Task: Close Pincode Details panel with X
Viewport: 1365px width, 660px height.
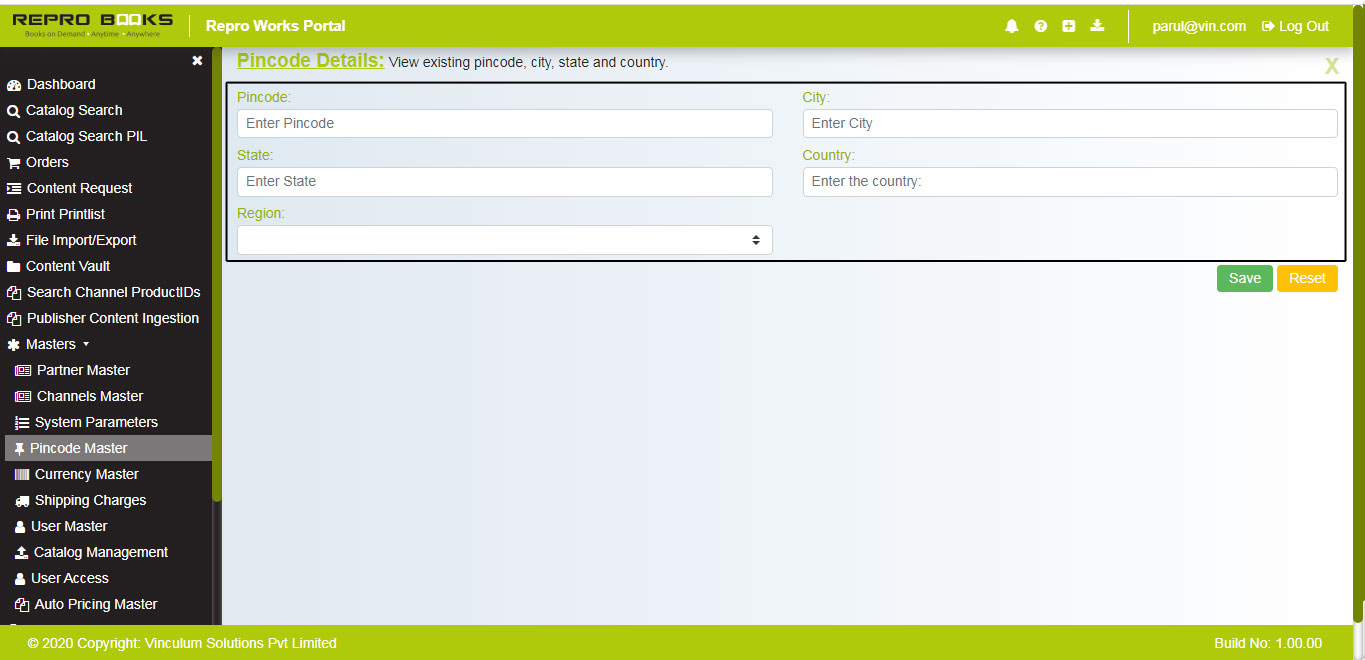Action: tap(1331, 67)
